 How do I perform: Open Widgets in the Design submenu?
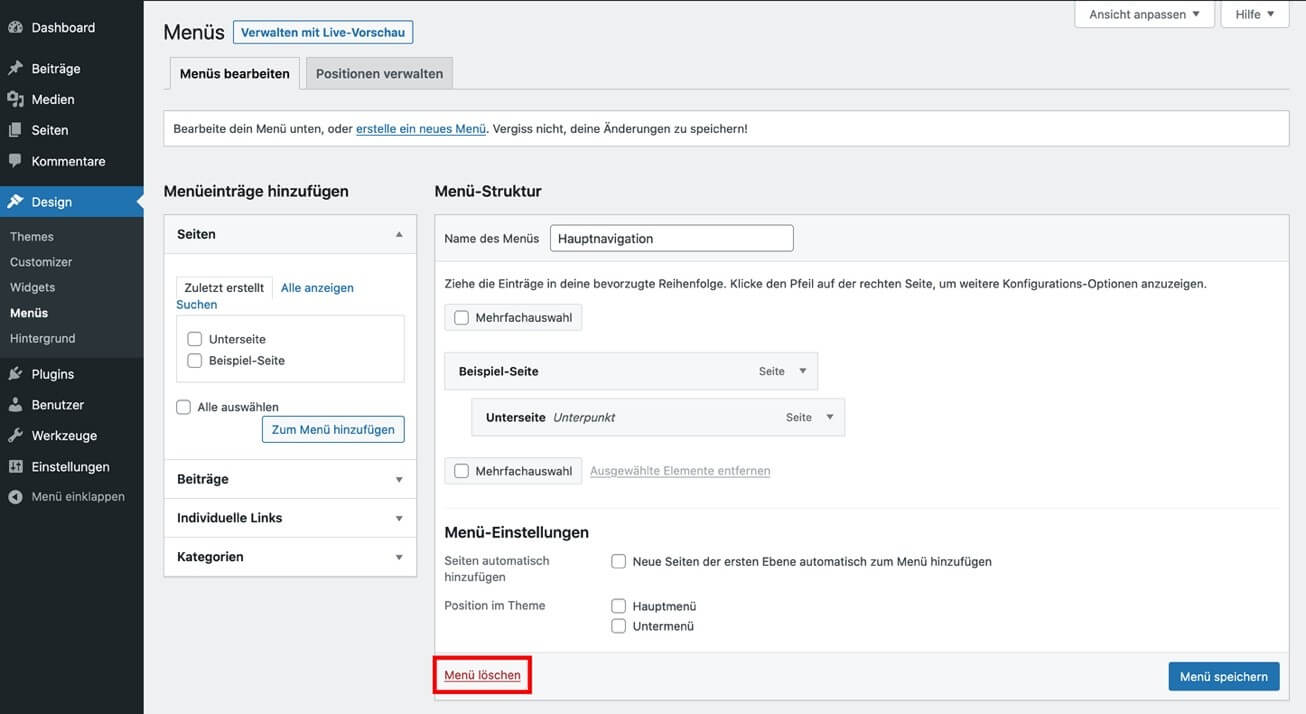click(x=33, y=287)
